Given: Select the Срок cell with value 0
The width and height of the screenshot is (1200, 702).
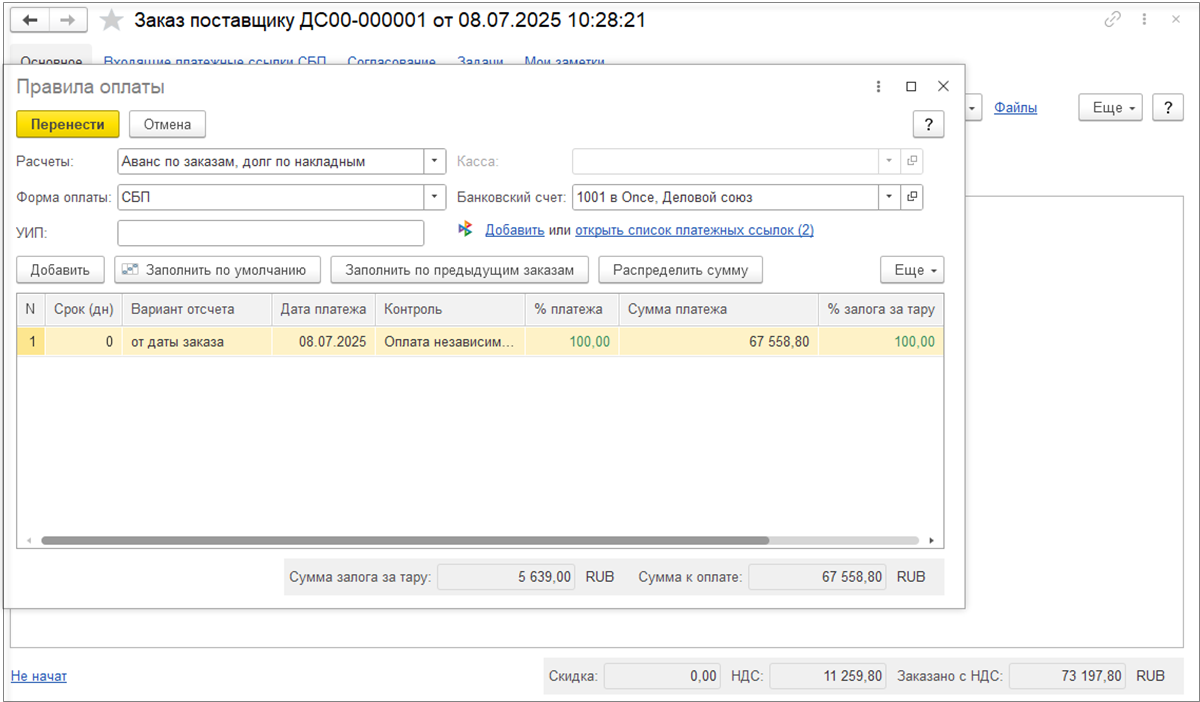Looking at the screenshot, I should coord(83,342).
